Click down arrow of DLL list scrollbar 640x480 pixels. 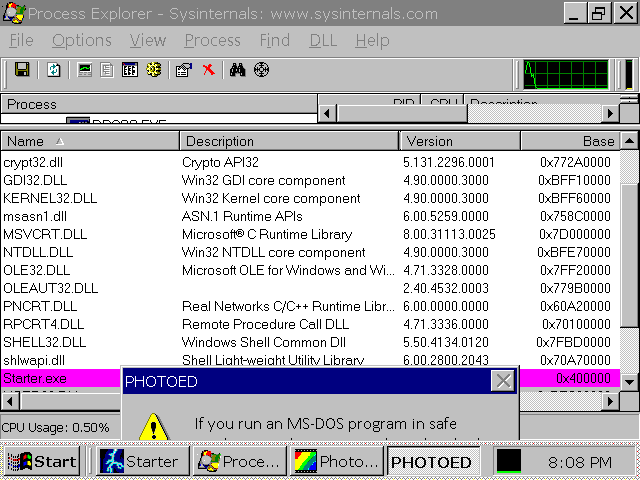click(629, 382)
